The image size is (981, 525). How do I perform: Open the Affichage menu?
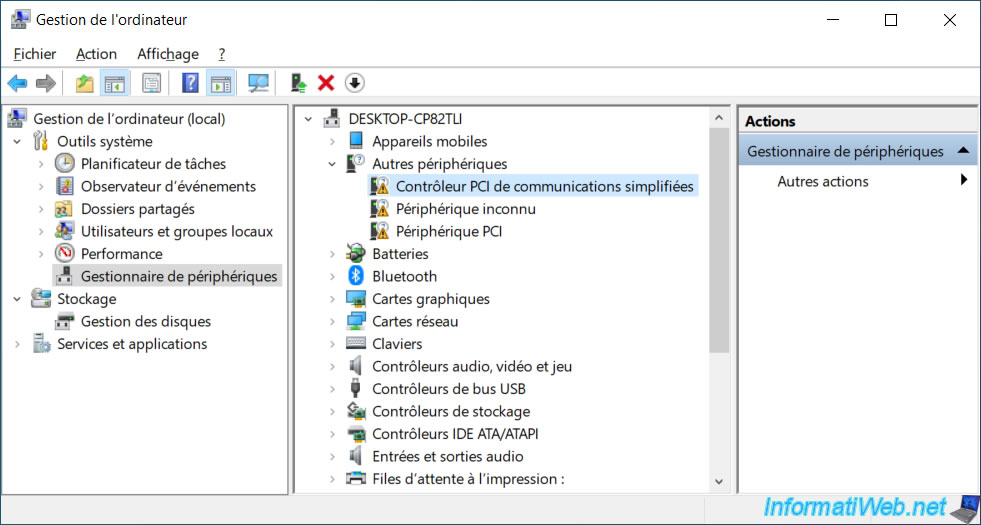coord(167,54)
